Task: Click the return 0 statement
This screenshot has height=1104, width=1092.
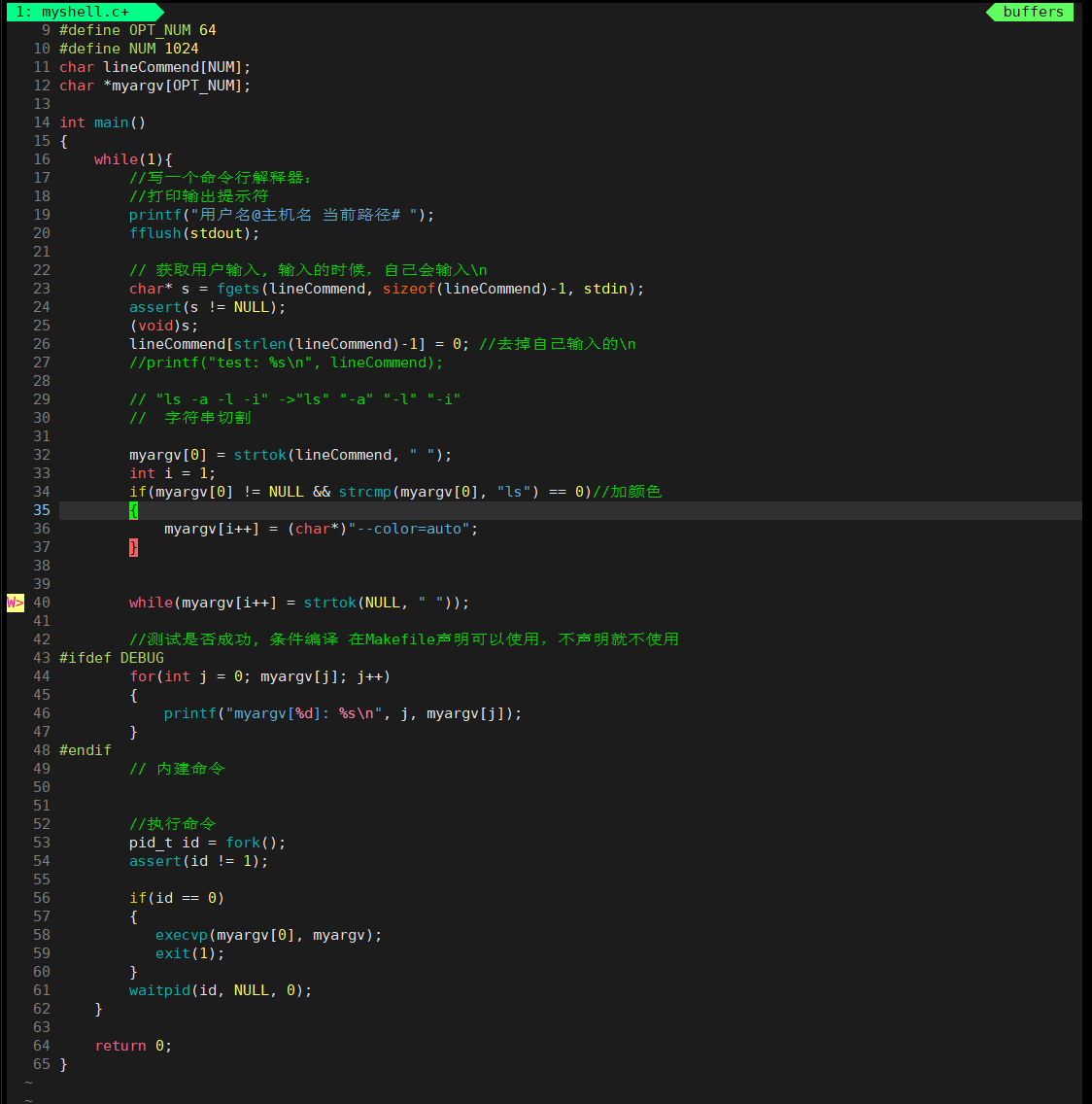Action: tap(133, 1046)
